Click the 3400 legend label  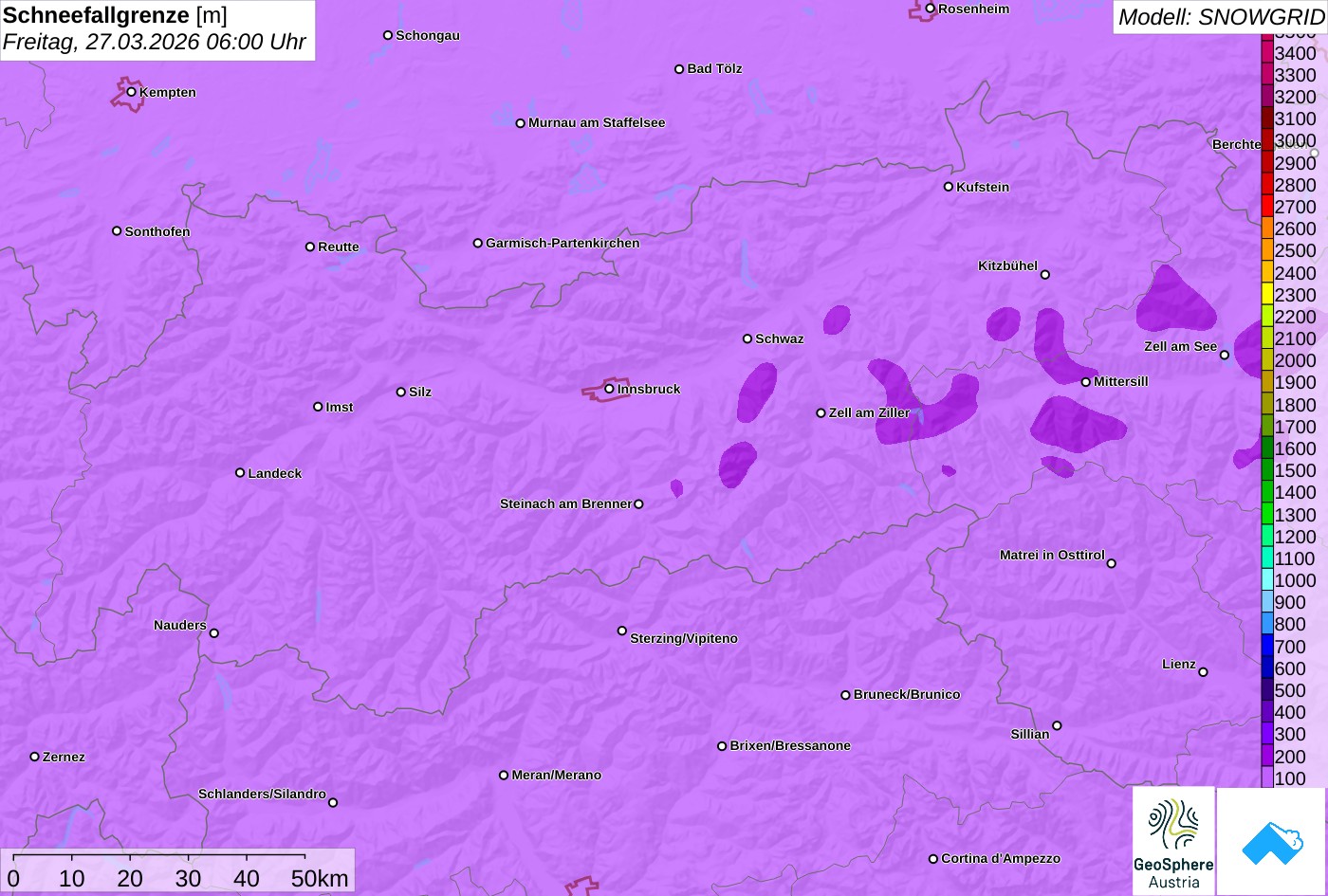click(1295, 53)
